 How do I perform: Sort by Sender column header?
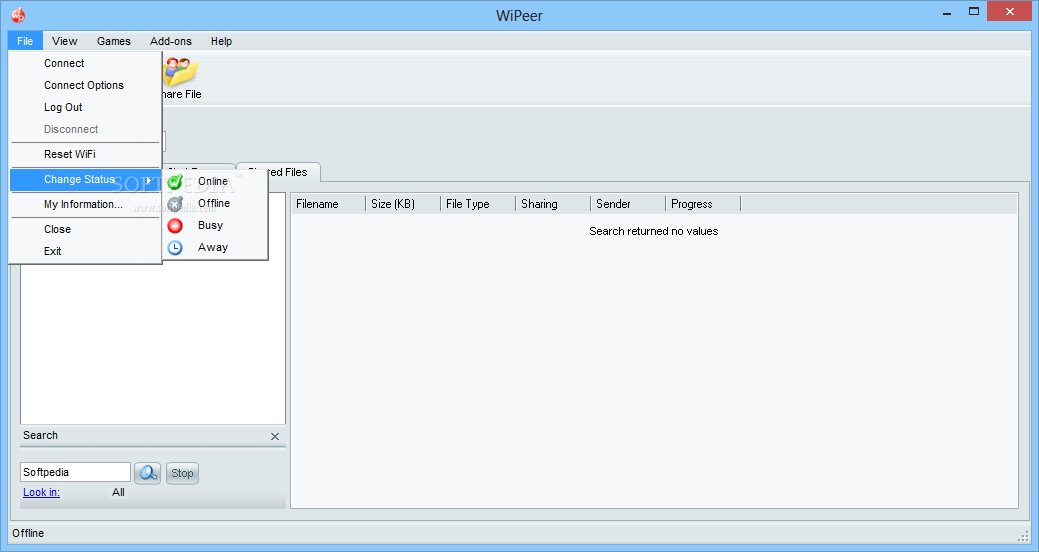coord(628,204)
